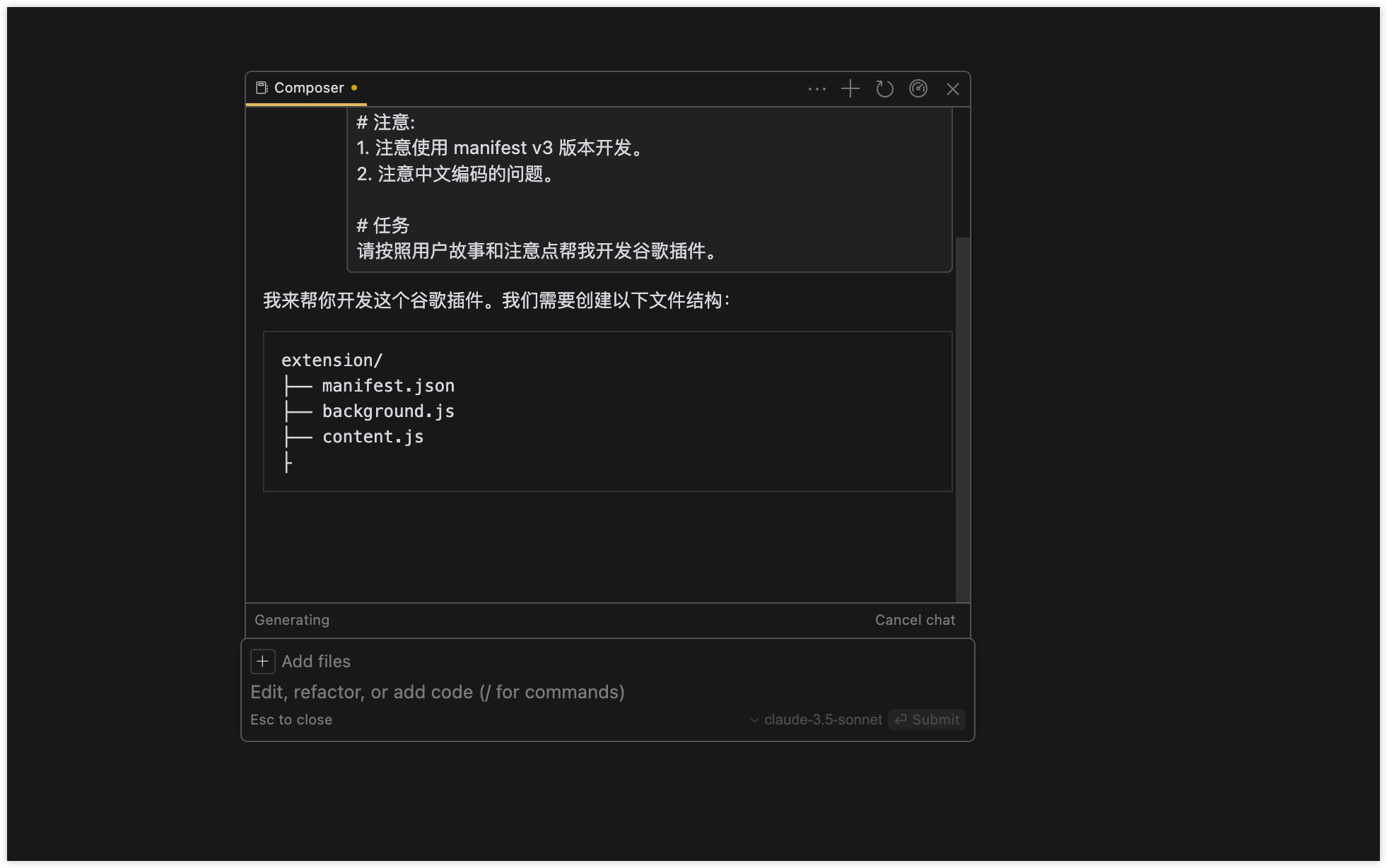Click the Esc to close hint
Screen dimensions: 1387x868
point(291,720)
